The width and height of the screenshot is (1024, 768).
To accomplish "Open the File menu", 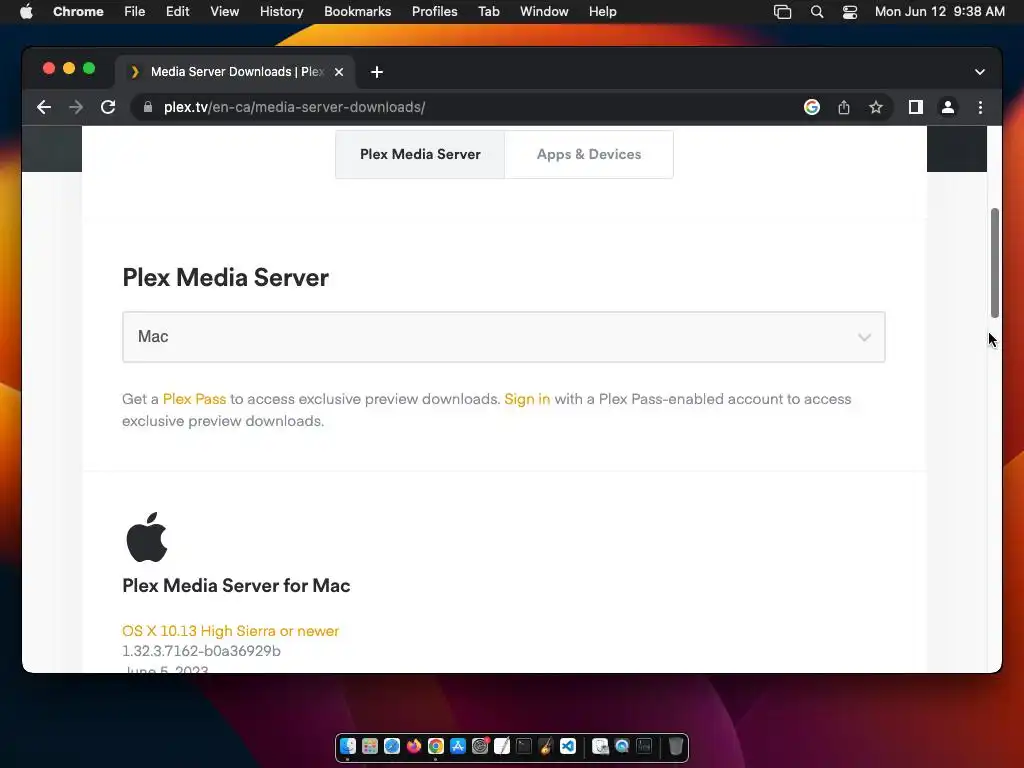I will [135, 12].
